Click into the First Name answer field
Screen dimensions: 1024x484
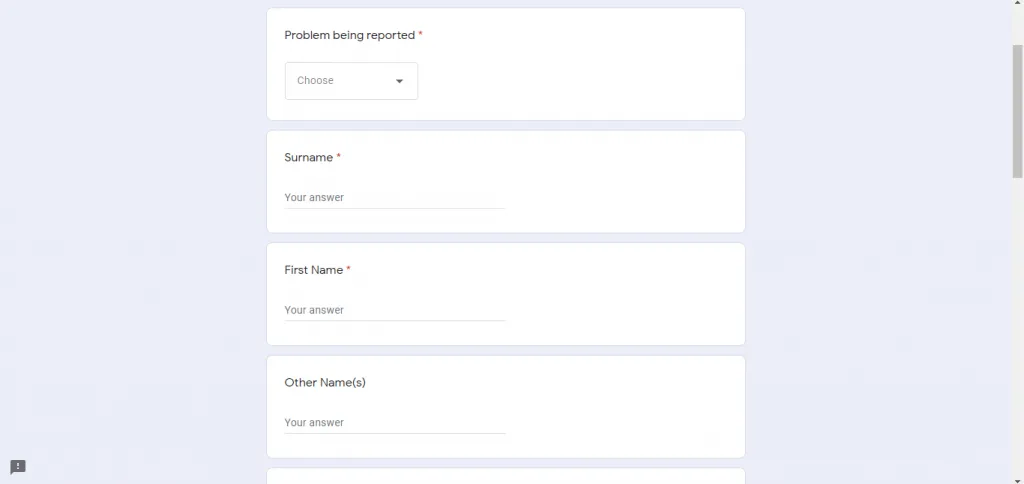coord(394,310)
